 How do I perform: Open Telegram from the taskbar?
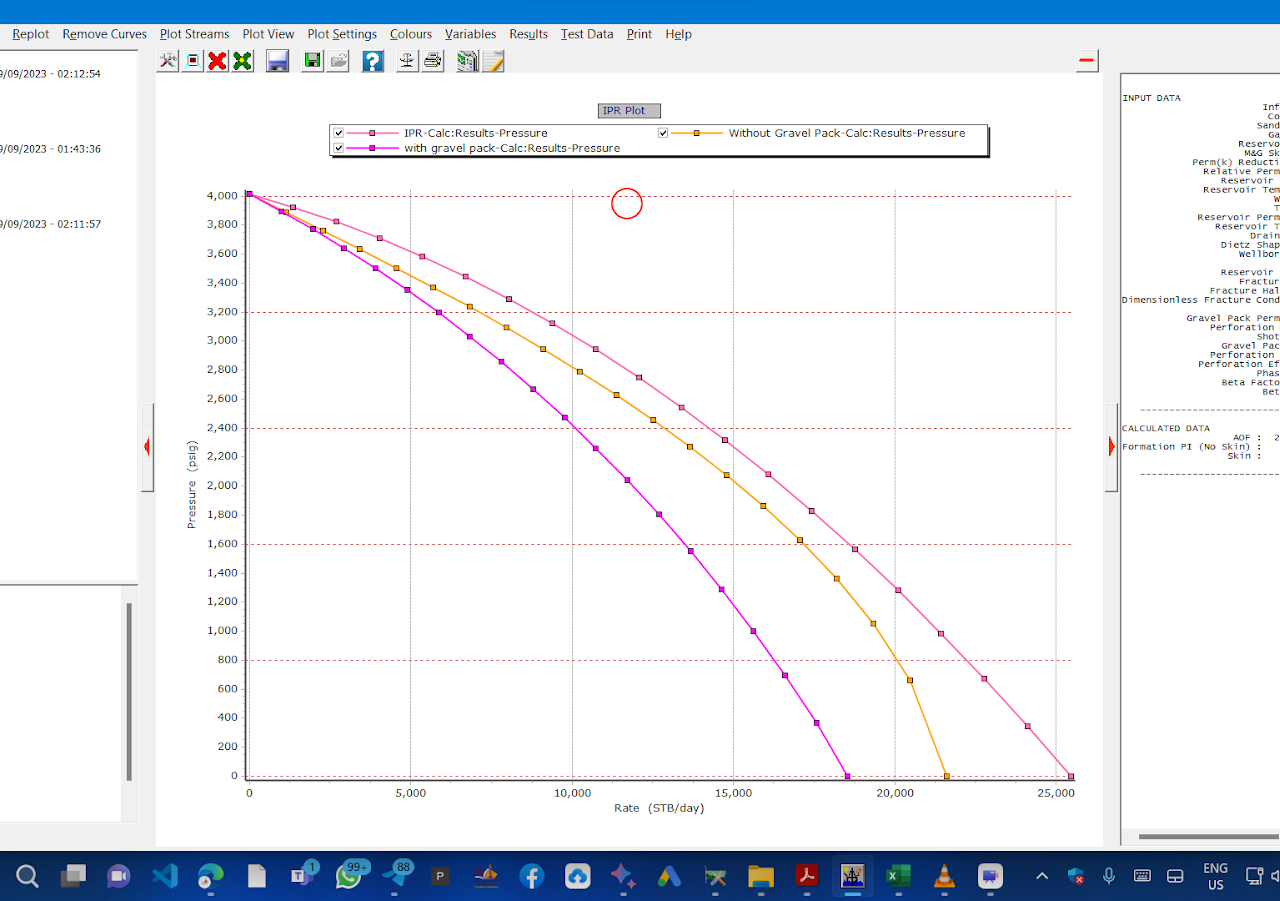395,877
